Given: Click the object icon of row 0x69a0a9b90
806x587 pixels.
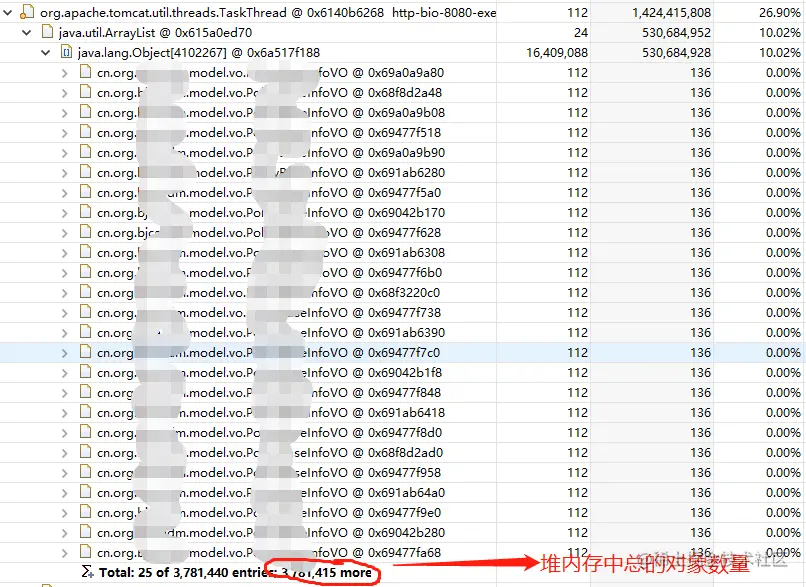Looking at the screenshot, I should pos(85,152).
